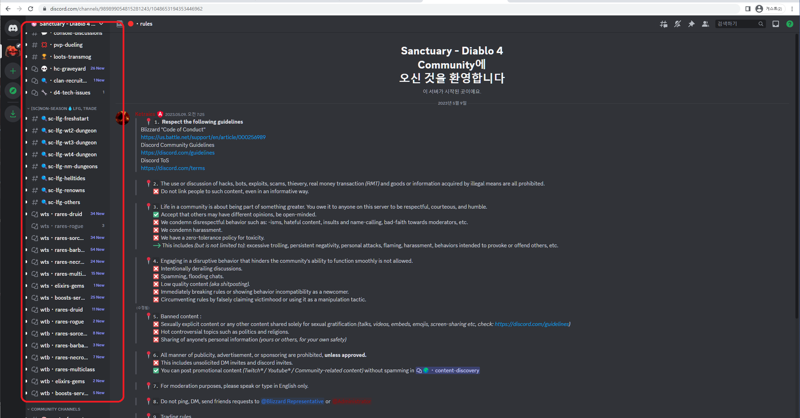Viewport: 800px width, 418px height.
Task: Open the wtb rares-druid forum
Action: [66, 309]
